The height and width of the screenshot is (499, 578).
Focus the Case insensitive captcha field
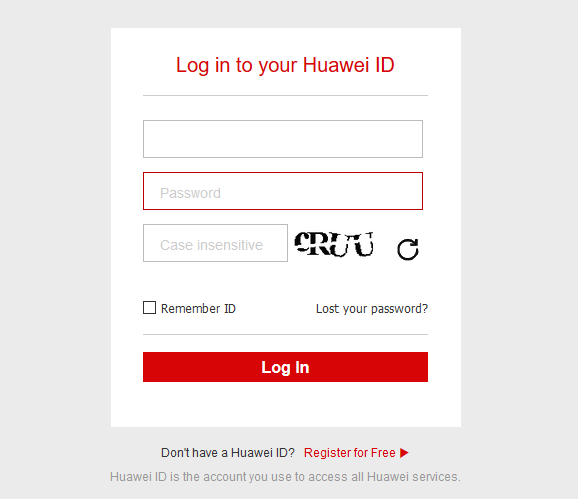click(x=215, y=243)
